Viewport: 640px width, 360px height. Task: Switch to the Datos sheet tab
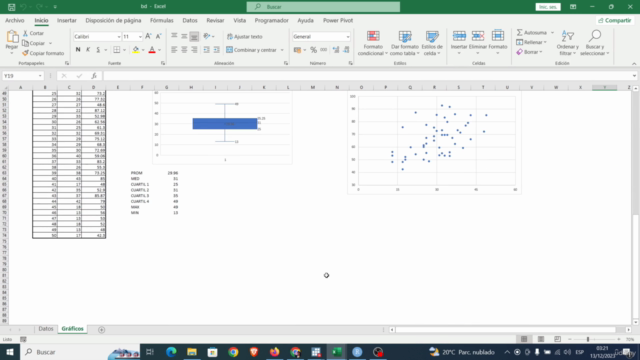(46, 329)
